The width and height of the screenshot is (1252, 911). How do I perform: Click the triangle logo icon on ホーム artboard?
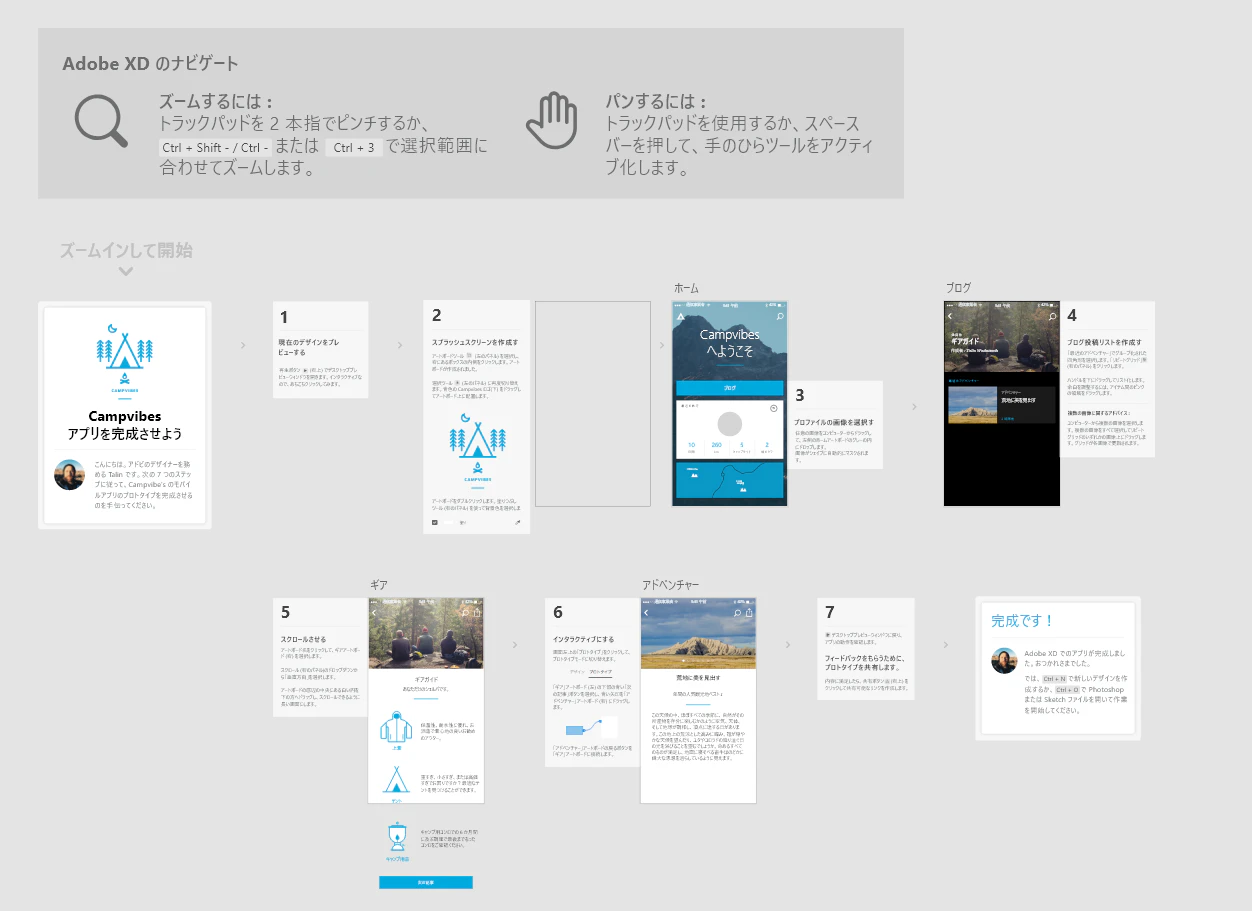pos(681,316)
